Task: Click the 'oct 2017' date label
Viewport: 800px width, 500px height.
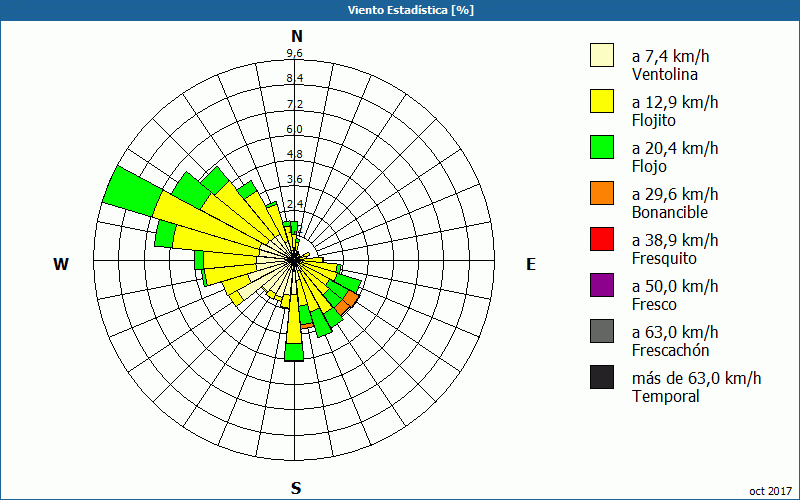Action: (x=770, y=491)
